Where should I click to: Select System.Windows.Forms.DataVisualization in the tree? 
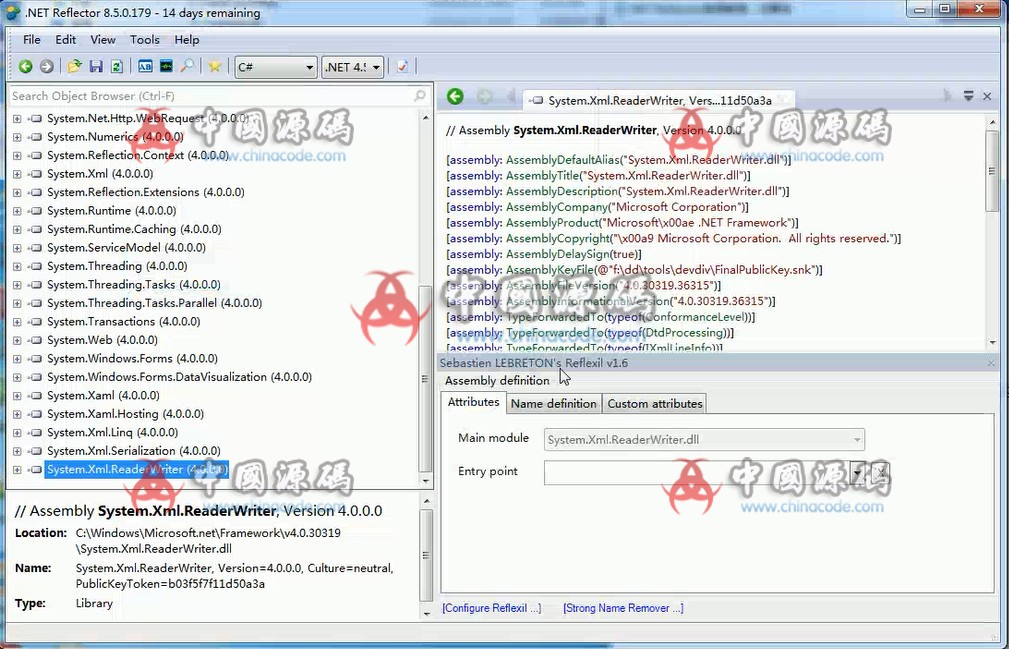coord(180,377)
